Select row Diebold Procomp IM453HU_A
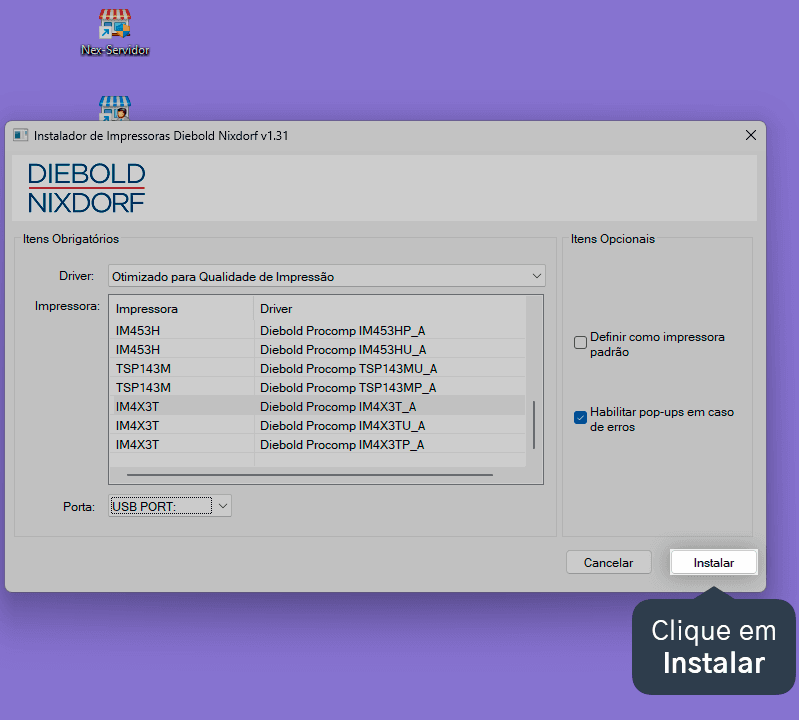 click(x=317, y=350)
